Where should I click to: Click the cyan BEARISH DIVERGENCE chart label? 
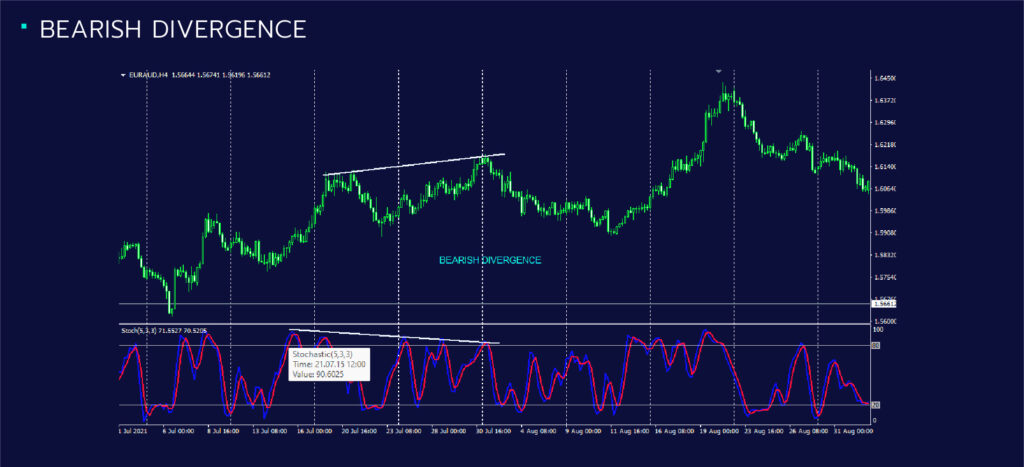(x=489, y=260)
